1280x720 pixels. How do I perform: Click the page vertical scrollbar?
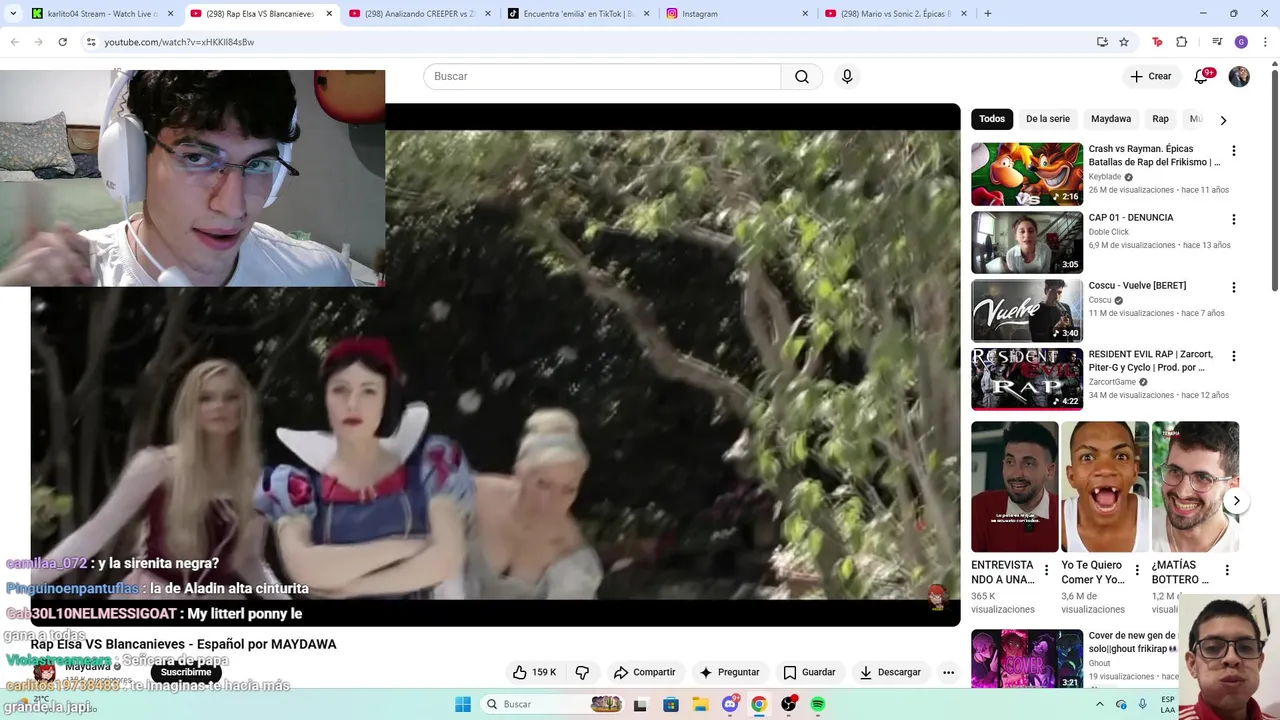click(1274, 180)
